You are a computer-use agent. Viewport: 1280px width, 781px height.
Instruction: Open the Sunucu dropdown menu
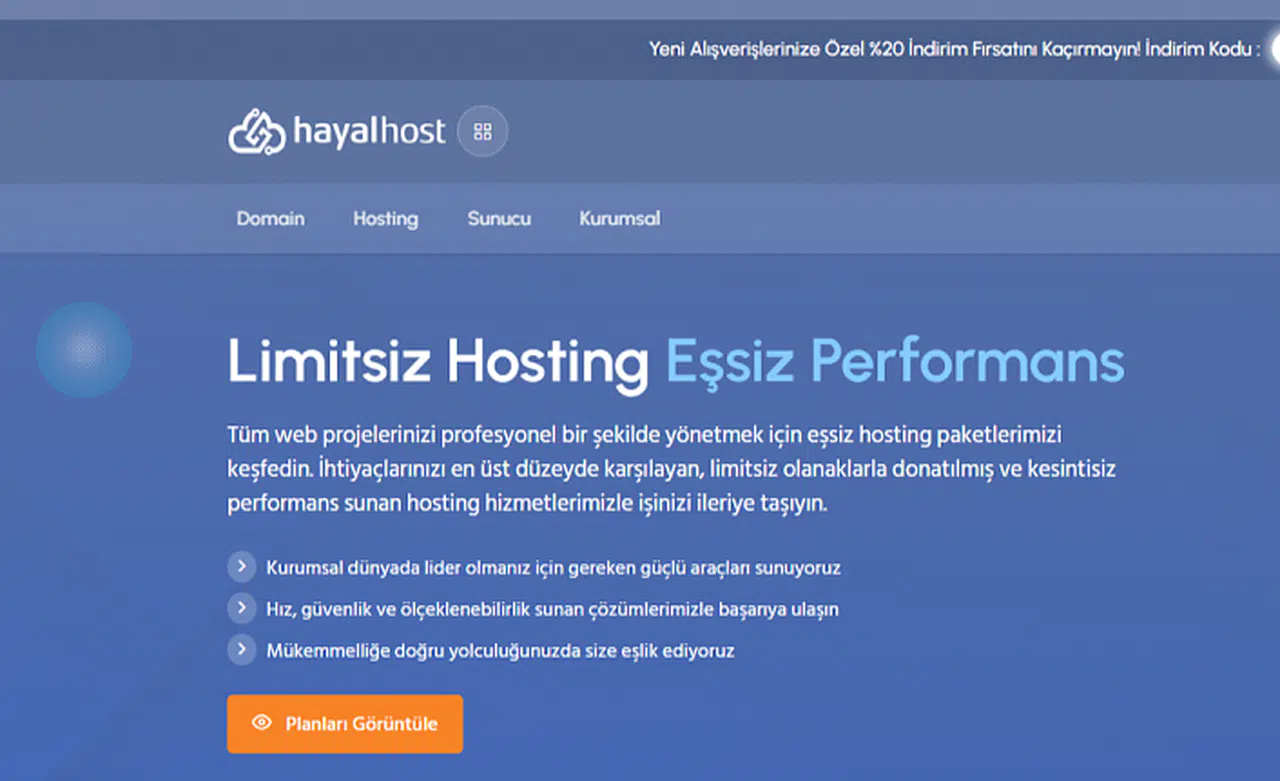[498, 218]
